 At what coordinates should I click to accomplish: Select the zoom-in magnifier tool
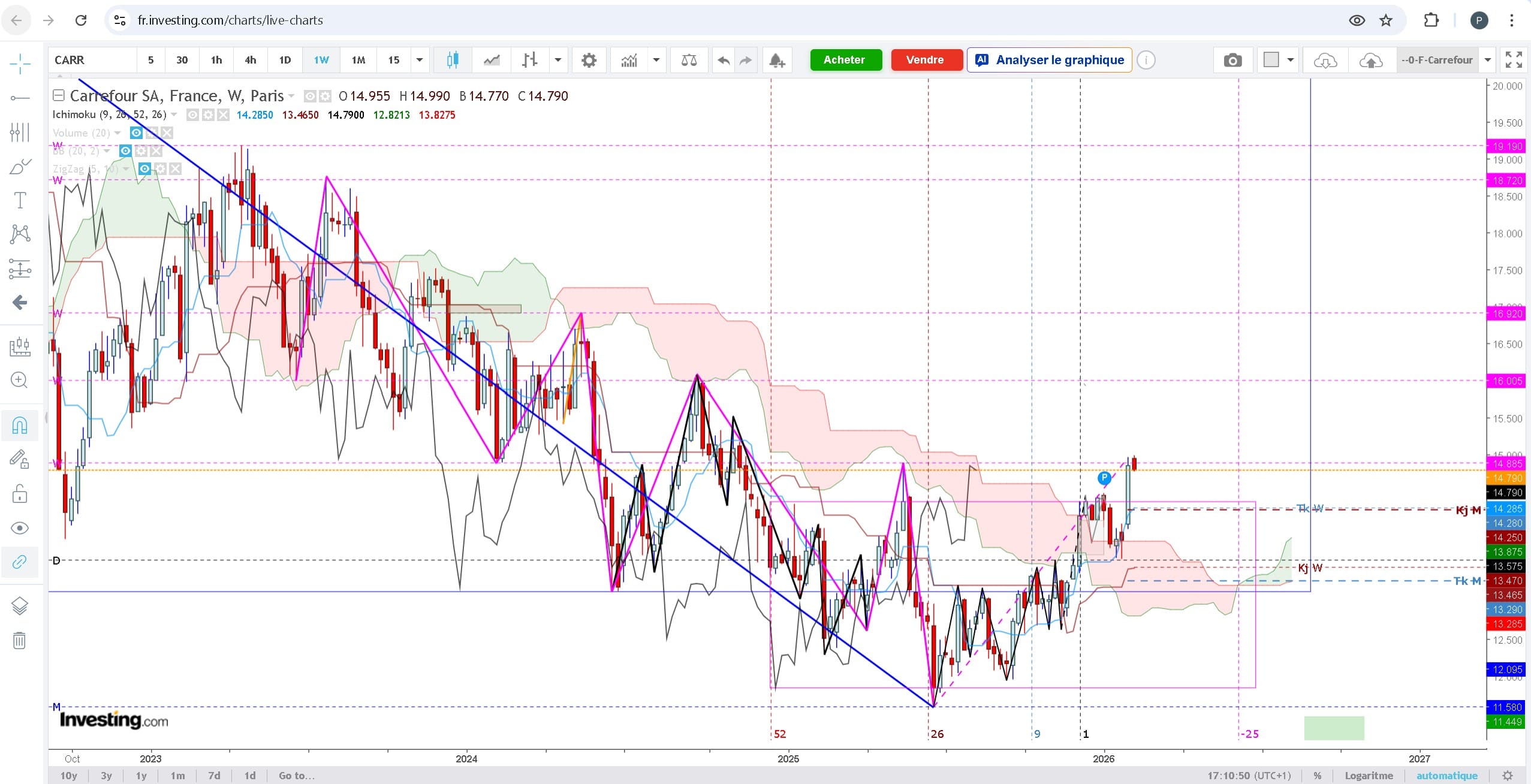point(20,380)
